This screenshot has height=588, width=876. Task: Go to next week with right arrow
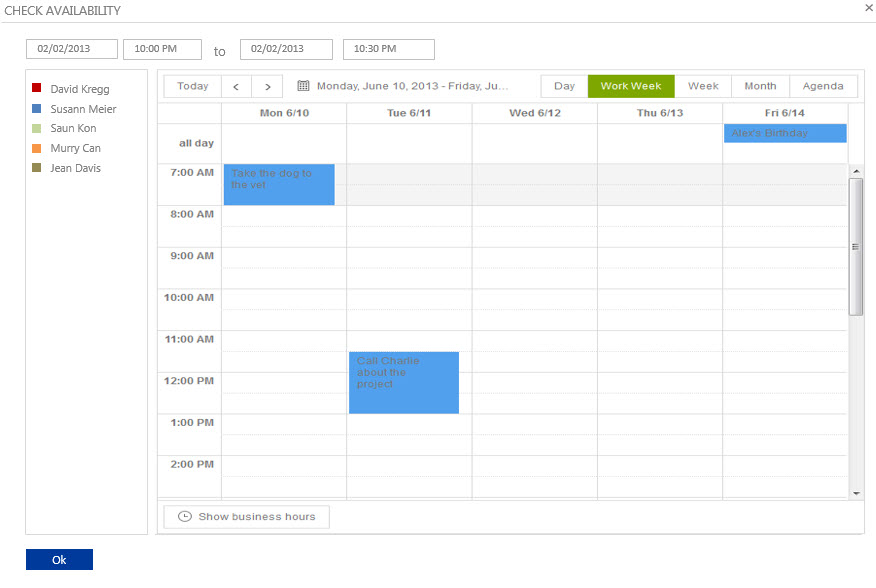[x=268, y=86]
